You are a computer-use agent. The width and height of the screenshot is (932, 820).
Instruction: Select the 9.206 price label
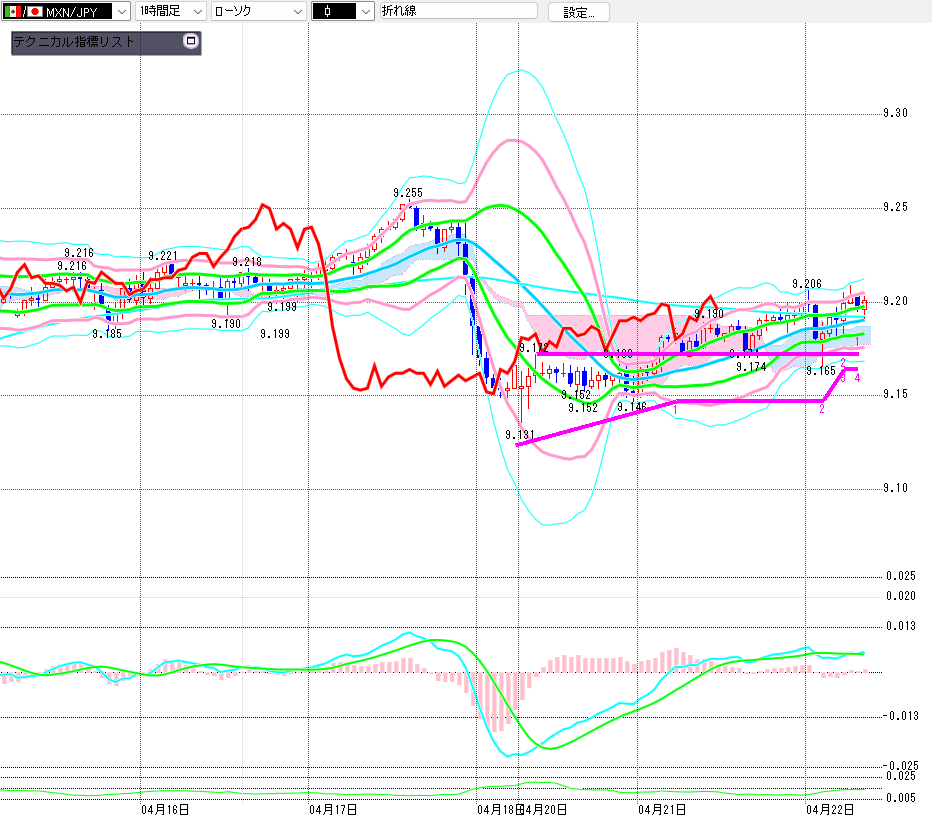(806, 284)
